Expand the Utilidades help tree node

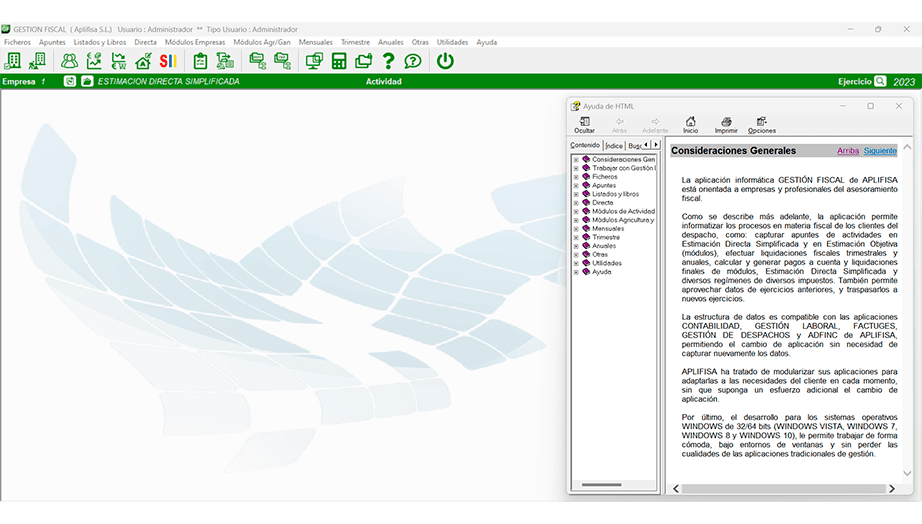[x=576, y=263]
